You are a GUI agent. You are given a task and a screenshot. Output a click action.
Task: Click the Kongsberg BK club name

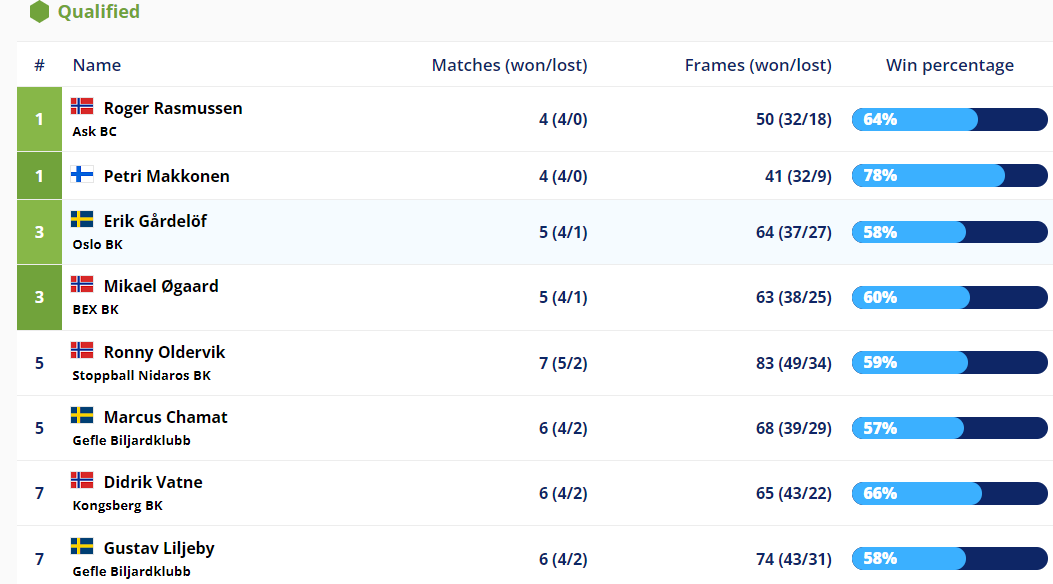pyautogui.click(x=118, y=505)
